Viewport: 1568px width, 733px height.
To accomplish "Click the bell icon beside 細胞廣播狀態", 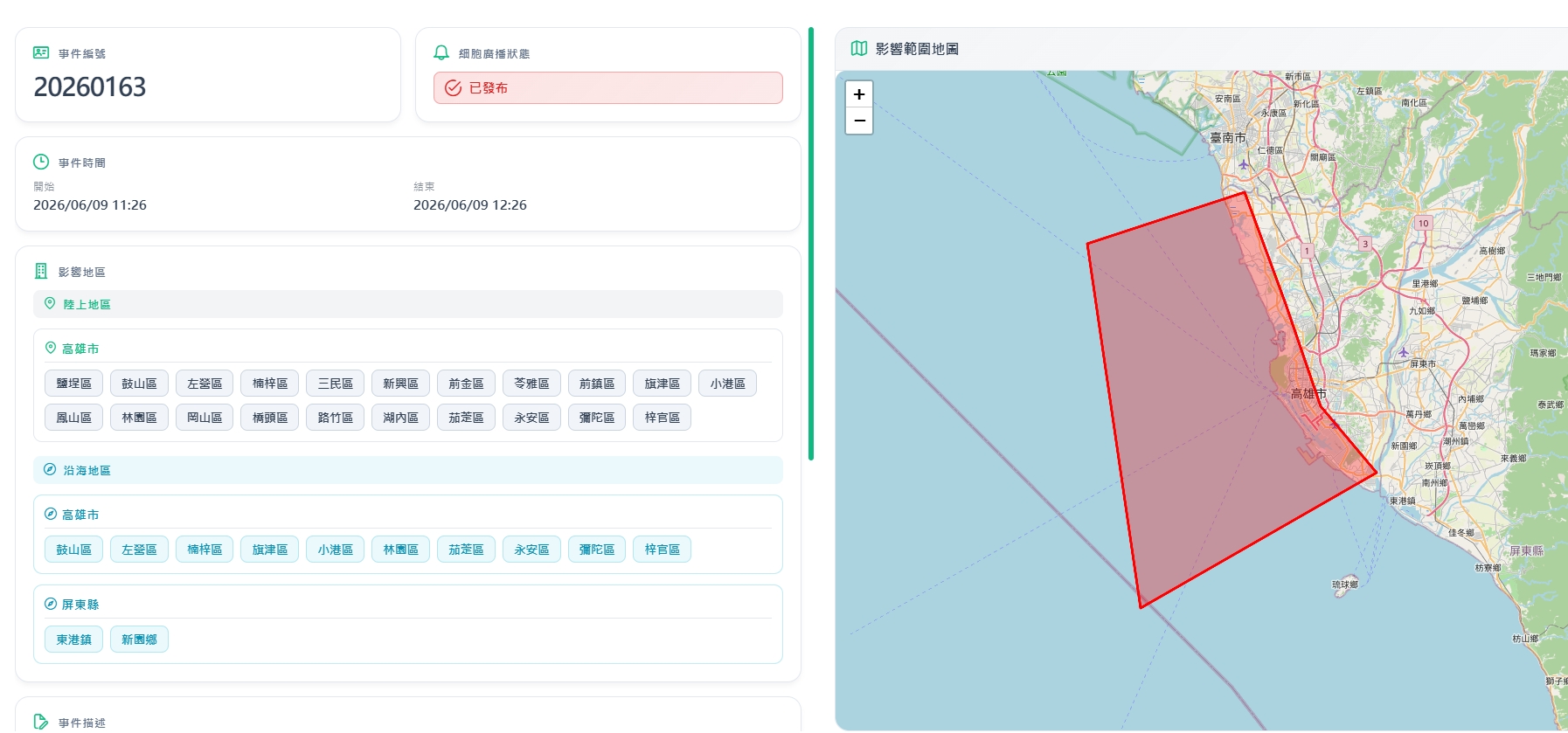I will click(x=441, y=53).
